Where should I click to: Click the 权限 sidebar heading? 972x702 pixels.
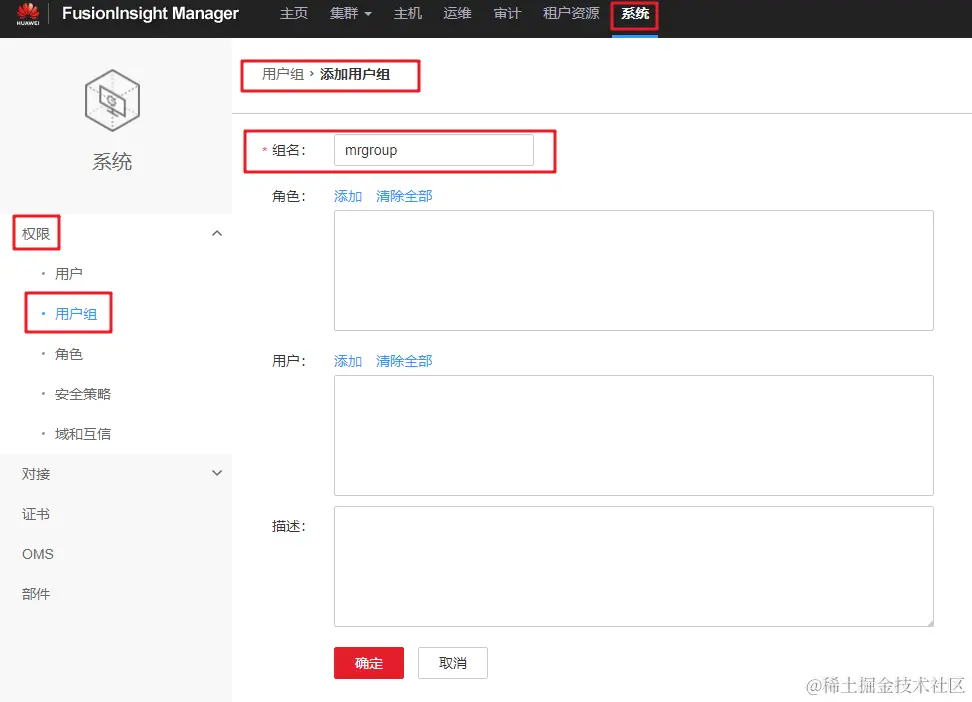(36, 234)
